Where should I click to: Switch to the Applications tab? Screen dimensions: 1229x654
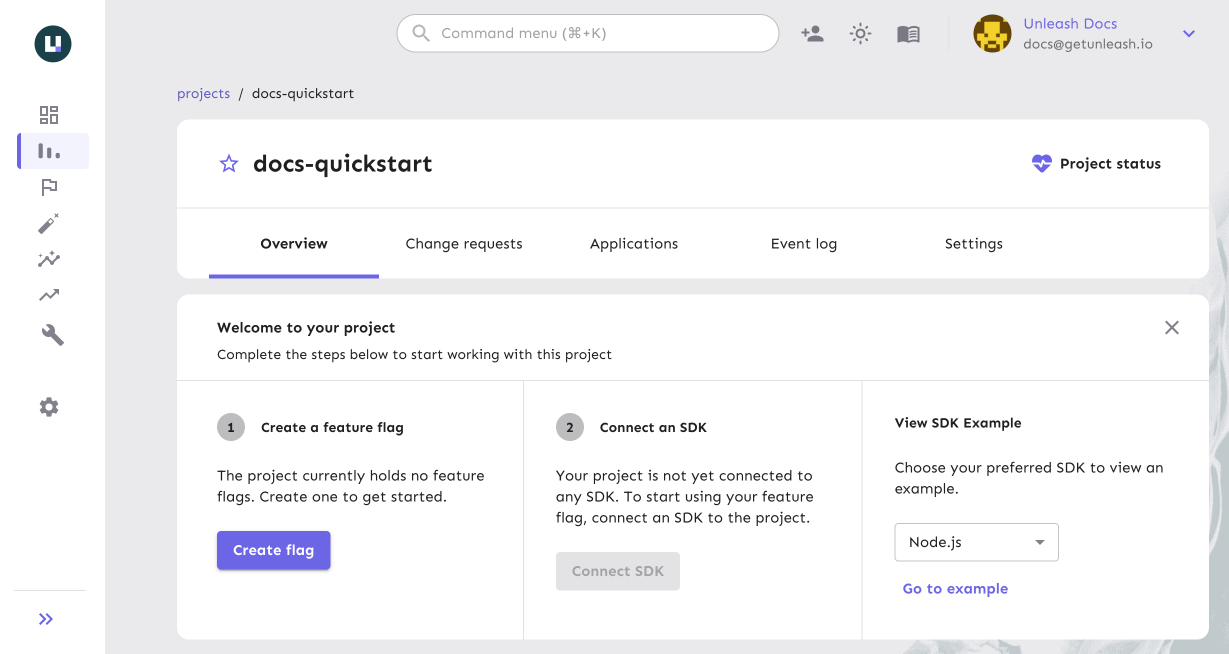[x=634, y=243]
